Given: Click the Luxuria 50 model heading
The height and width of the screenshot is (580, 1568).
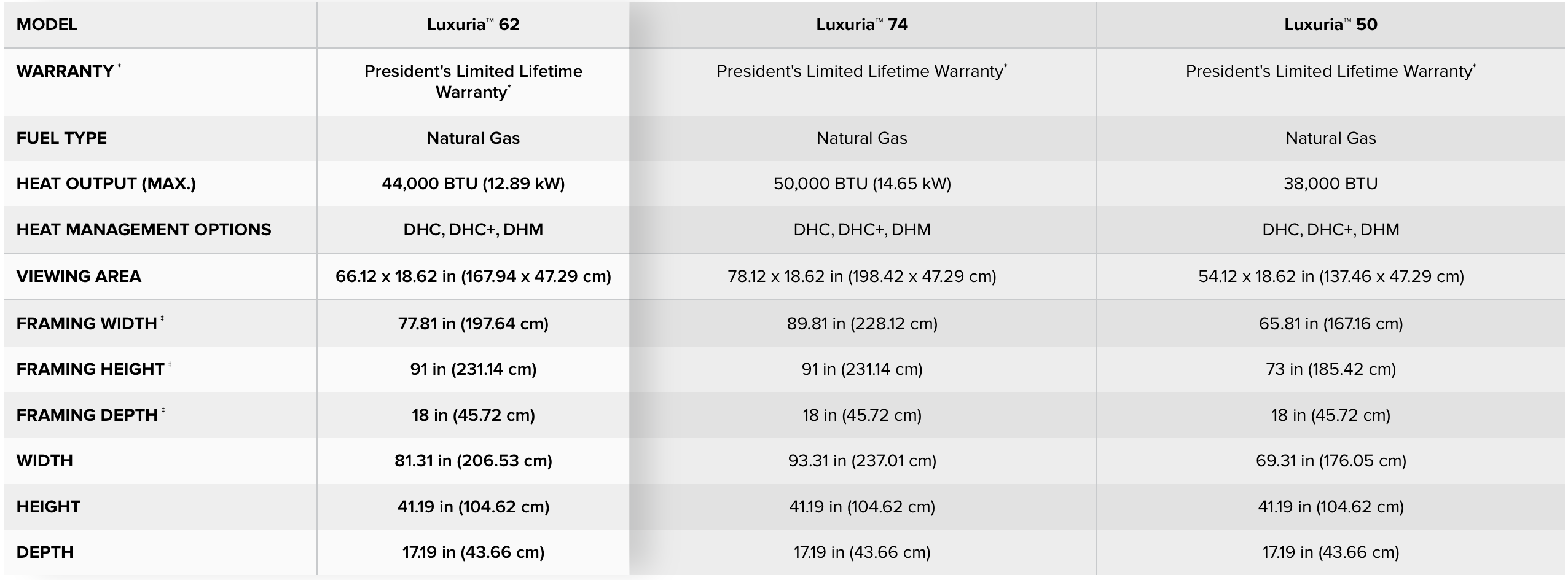Looking at the screenshot, I should click(1331, 25).
